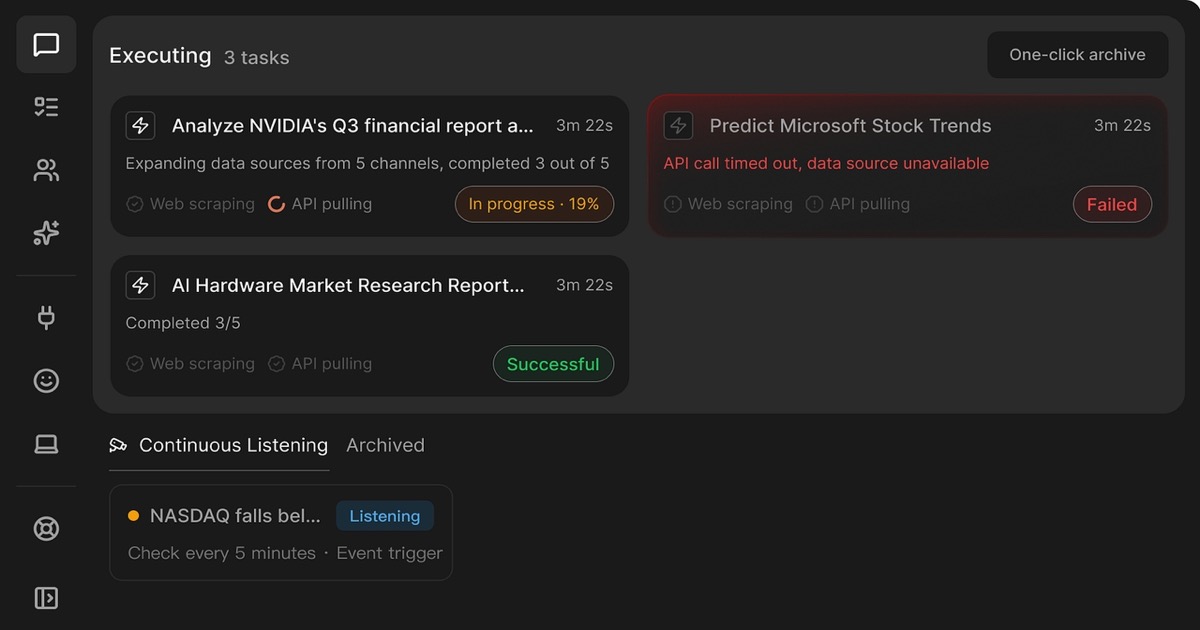This screenshot has height=630, width=1200.
Task: Click the camera icon beside Continuous Listening
Action: [x=120, y=444]
